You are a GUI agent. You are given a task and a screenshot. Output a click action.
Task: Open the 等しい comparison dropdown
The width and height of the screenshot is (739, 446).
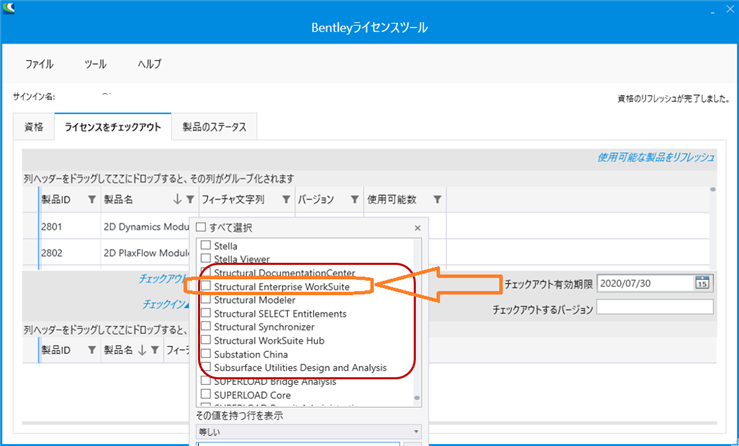point(308,431)
